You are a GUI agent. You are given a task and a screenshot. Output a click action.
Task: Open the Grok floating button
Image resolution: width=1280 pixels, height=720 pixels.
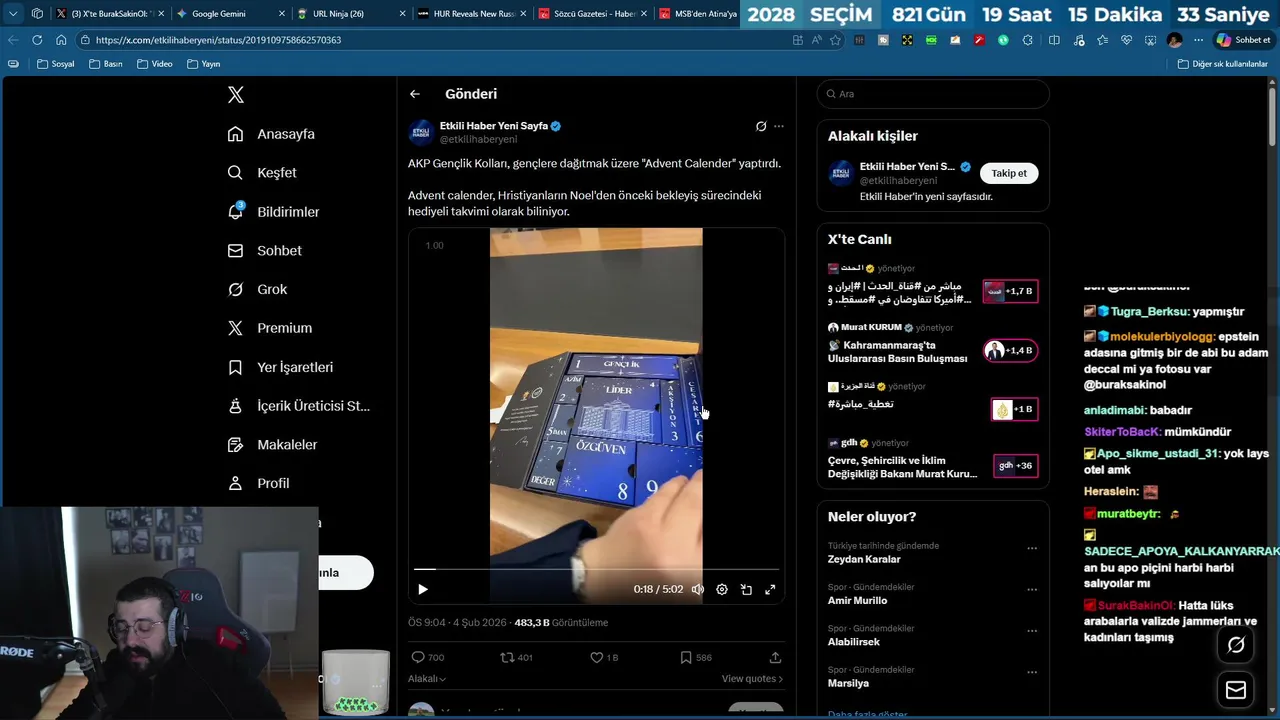pyautogui.click(x=1236, y=645)
